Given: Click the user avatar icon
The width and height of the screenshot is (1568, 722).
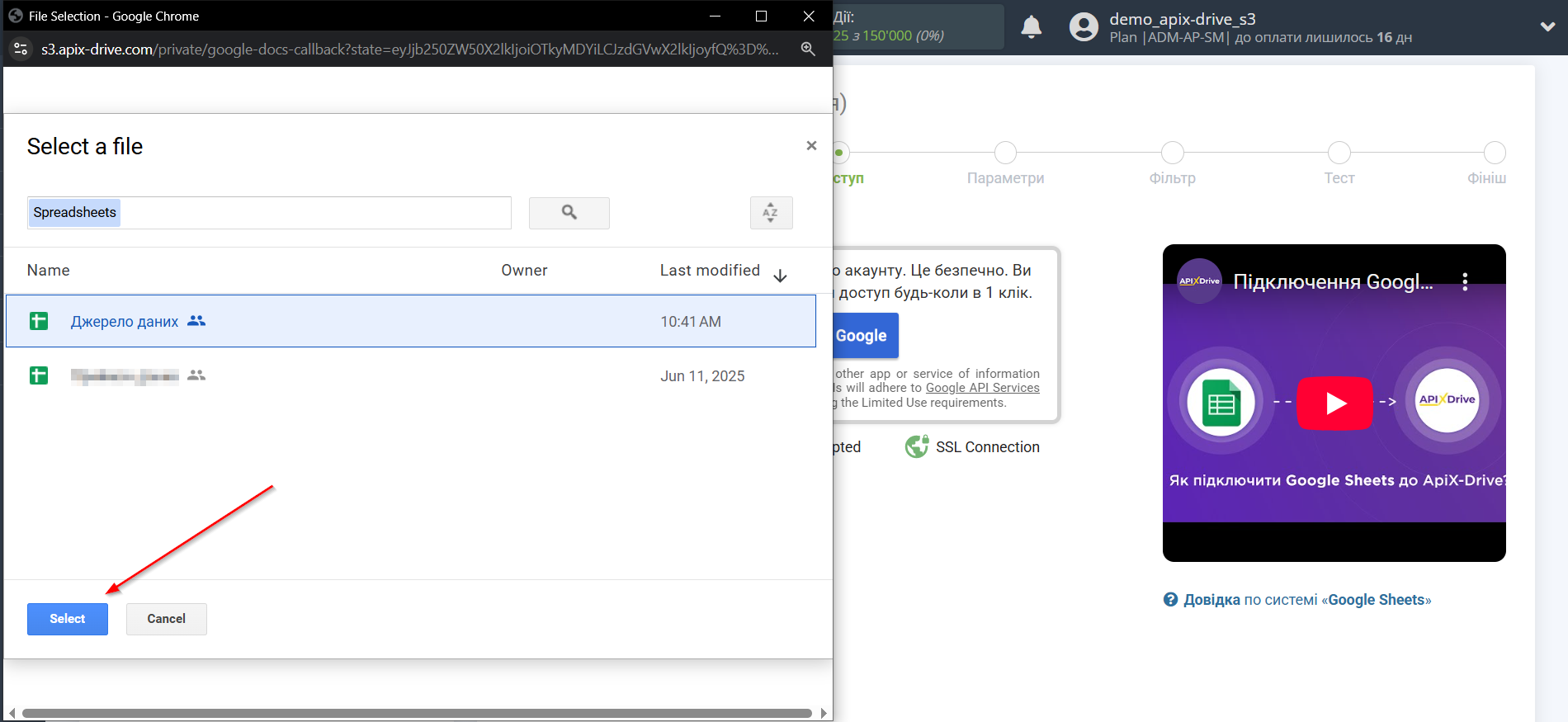Looking at the screenshot, I should [1084, 27].
